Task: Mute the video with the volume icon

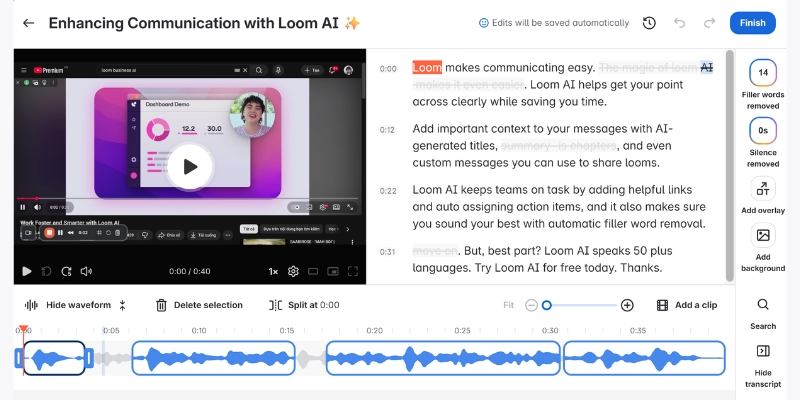Action: point(87,271)
